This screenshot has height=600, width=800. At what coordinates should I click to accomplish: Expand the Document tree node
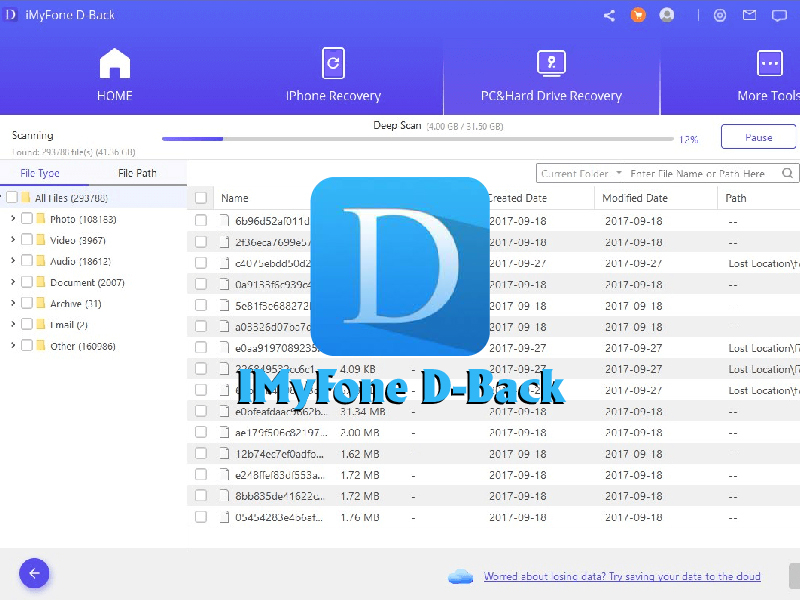pos(13,282)
